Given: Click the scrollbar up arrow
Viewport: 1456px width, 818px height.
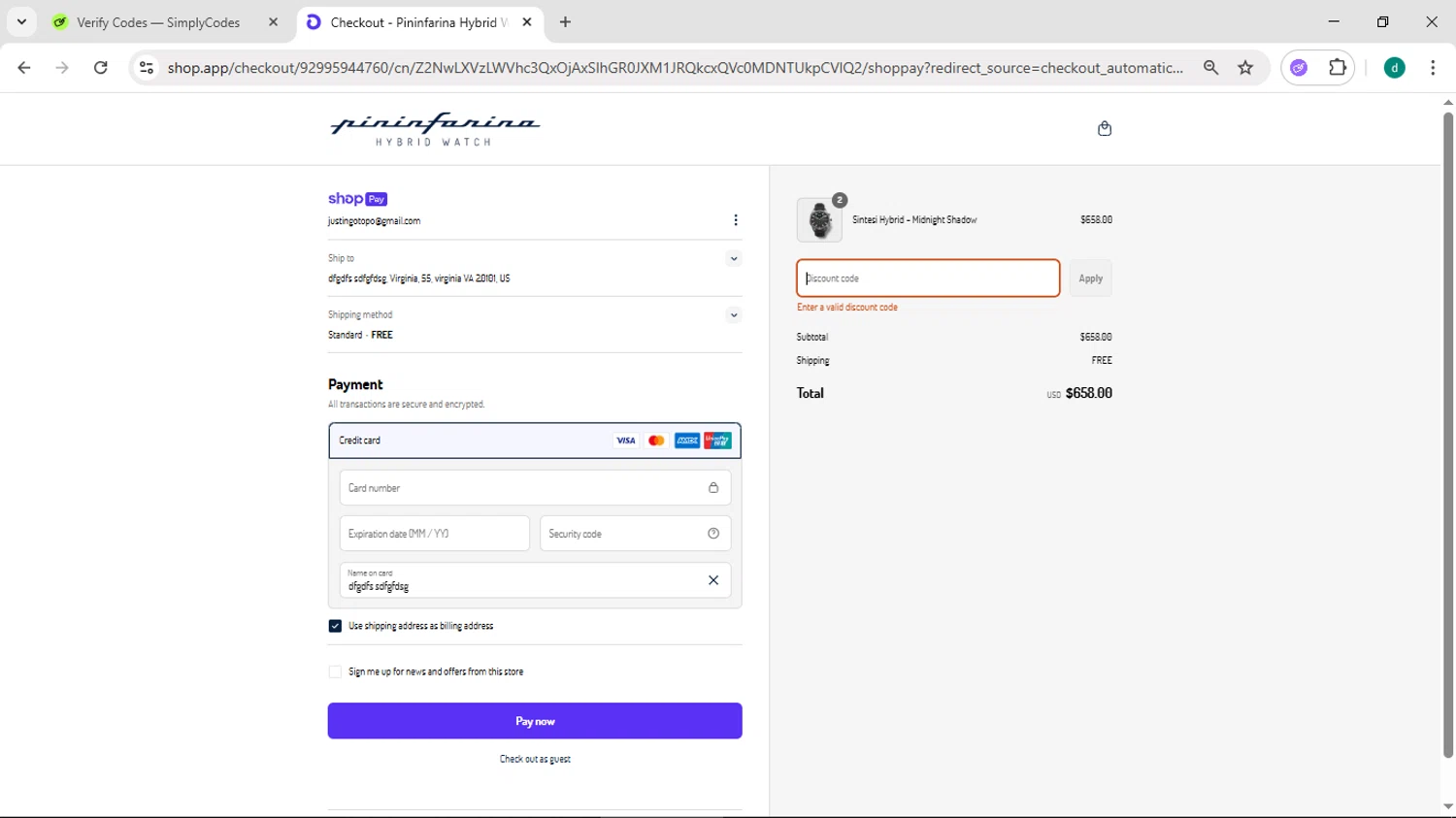Looking at the screenshot, I should point(1448,102).
